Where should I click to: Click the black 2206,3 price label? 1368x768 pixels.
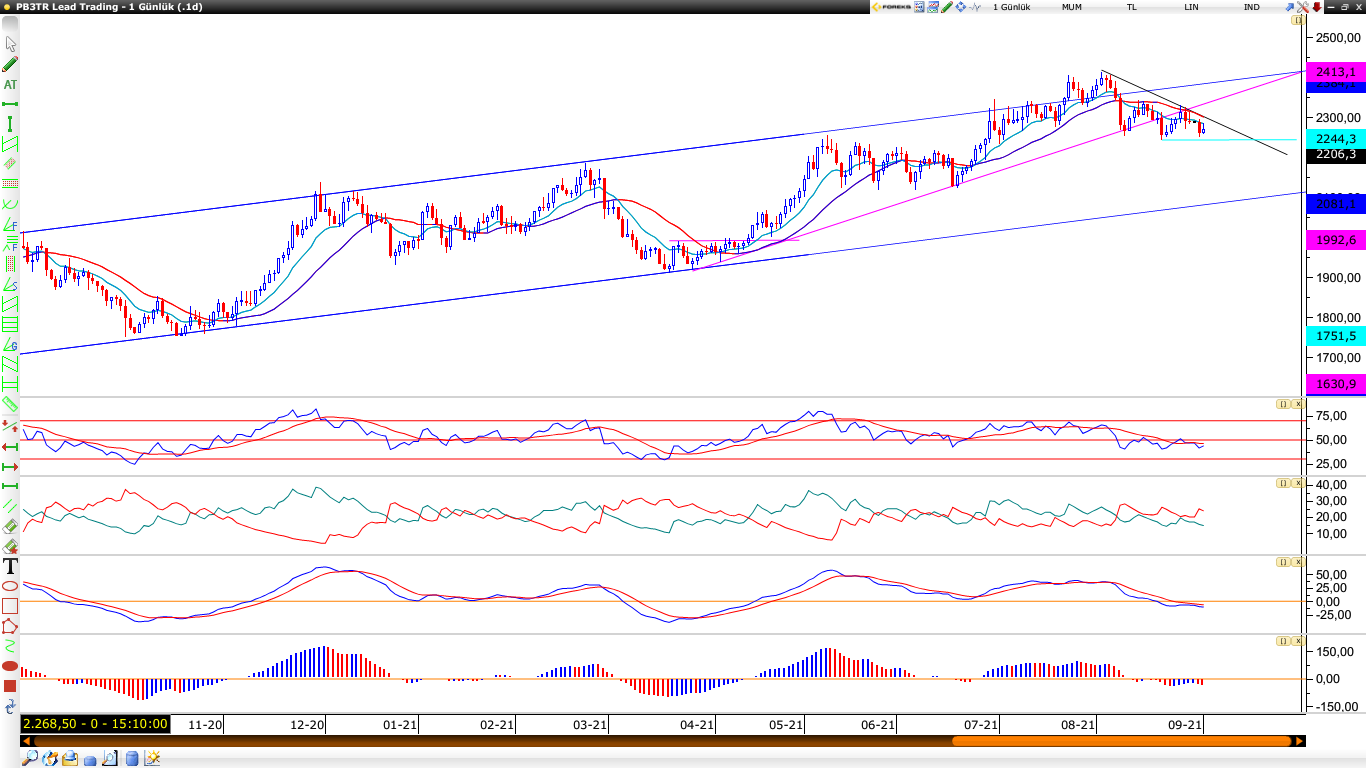[1336, 155]
